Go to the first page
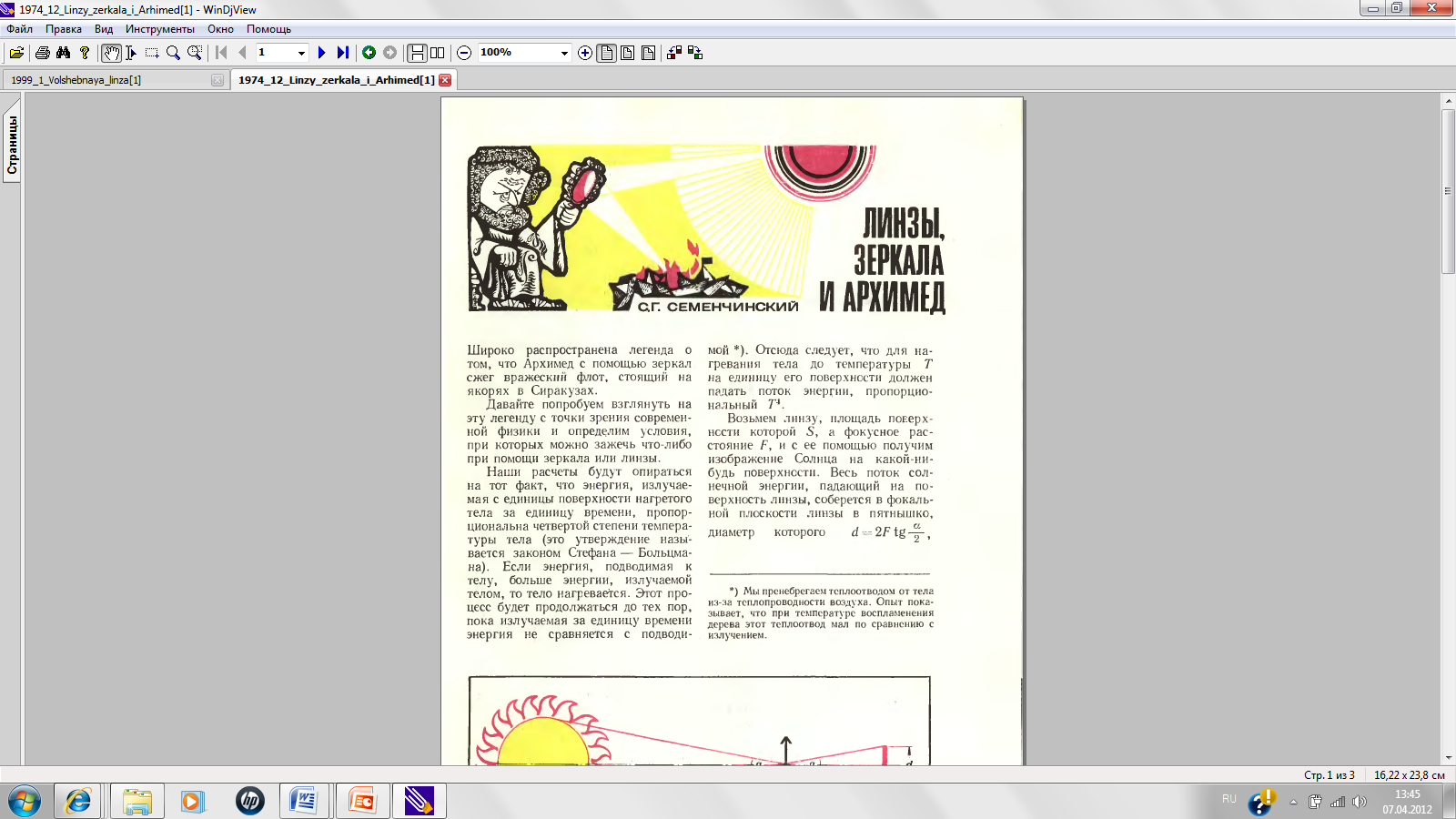 click(221, 53)
